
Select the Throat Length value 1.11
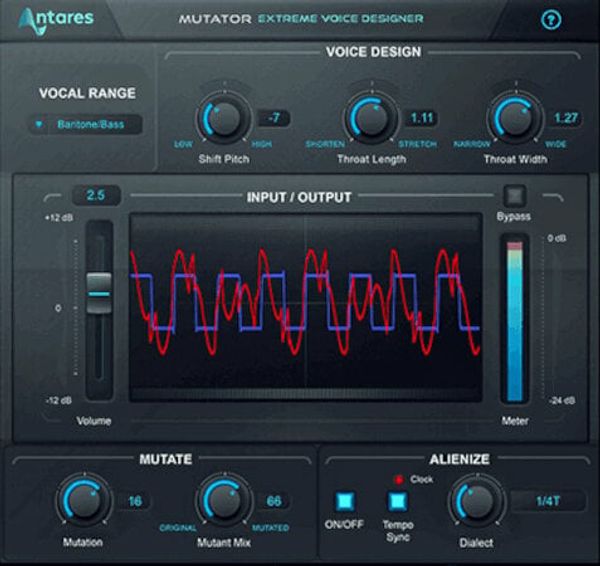(421, 118)
